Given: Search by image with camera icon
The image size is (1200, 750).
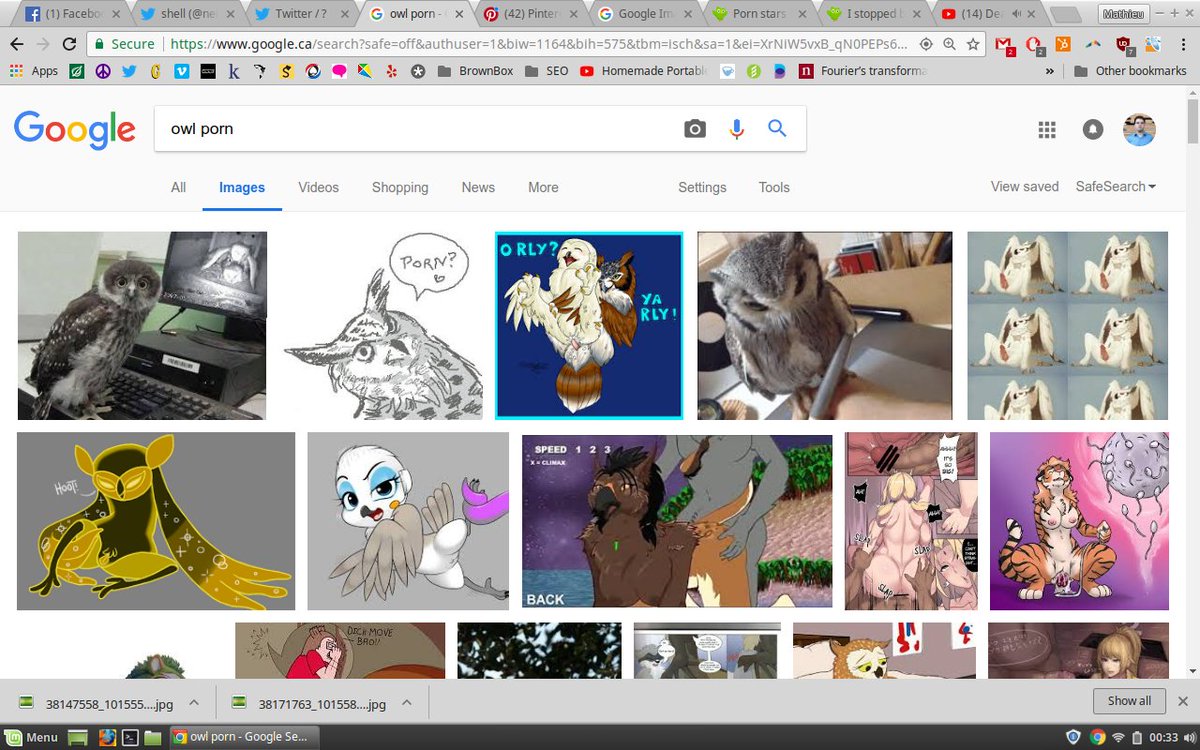Looking at the screenshot, I should tap(695, 128).
